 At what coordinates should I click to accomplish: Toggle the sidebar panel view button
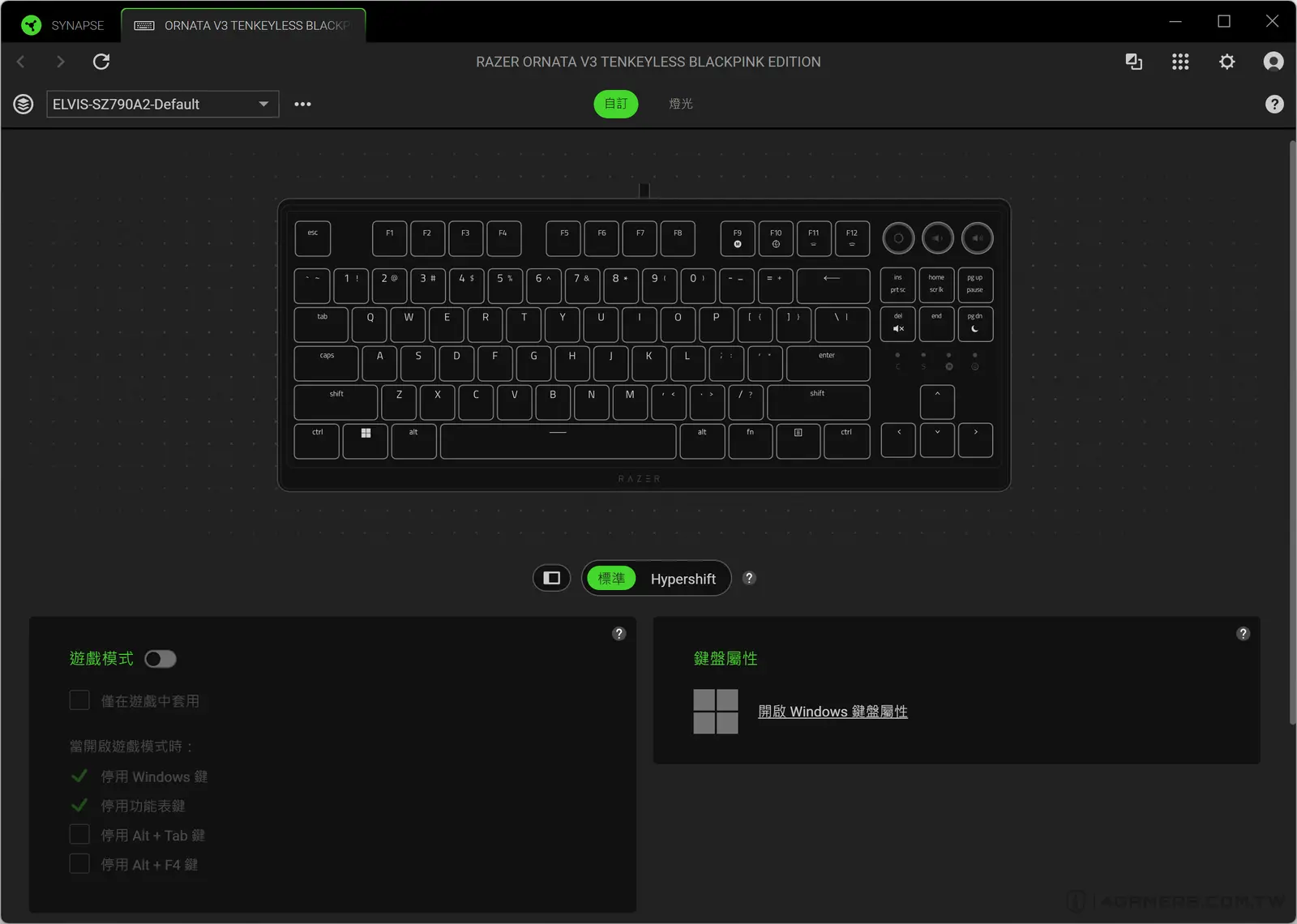(x=552, y=578)
